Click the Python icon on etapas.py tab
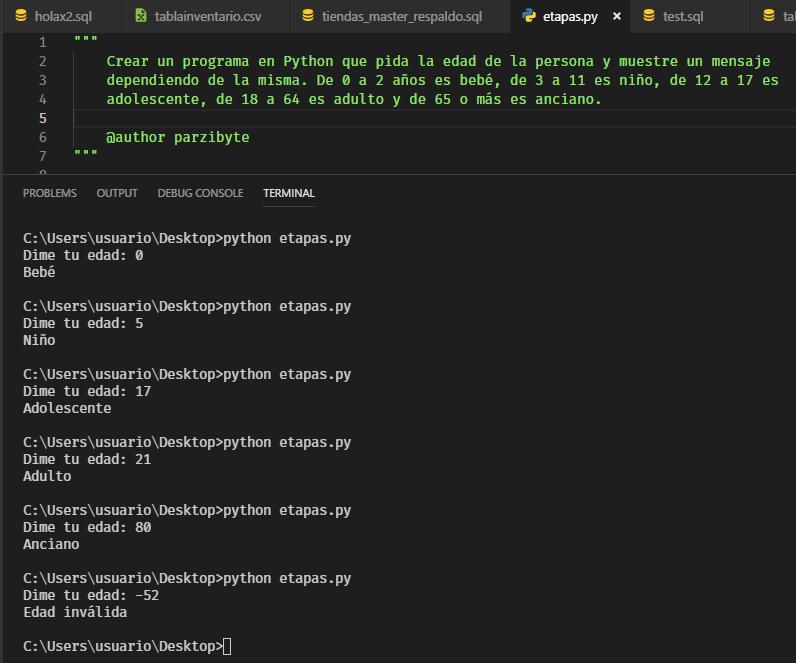Viewport: 796px width, 663px height. pos(529,16)
